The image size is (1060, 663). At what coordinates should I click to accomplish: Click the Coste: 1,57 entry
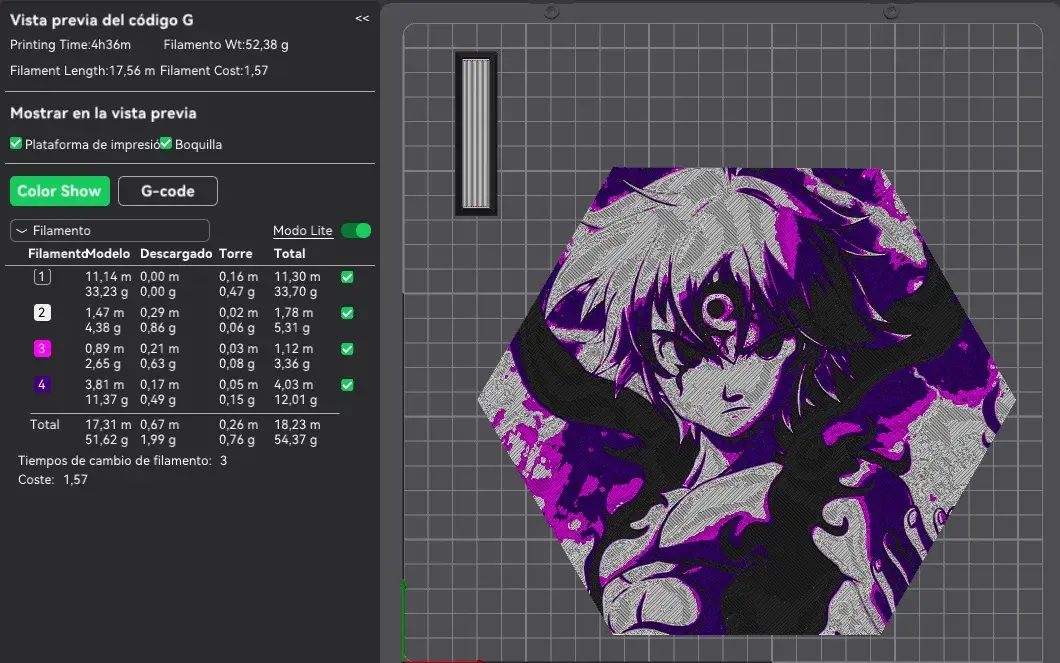pos(53,479)
